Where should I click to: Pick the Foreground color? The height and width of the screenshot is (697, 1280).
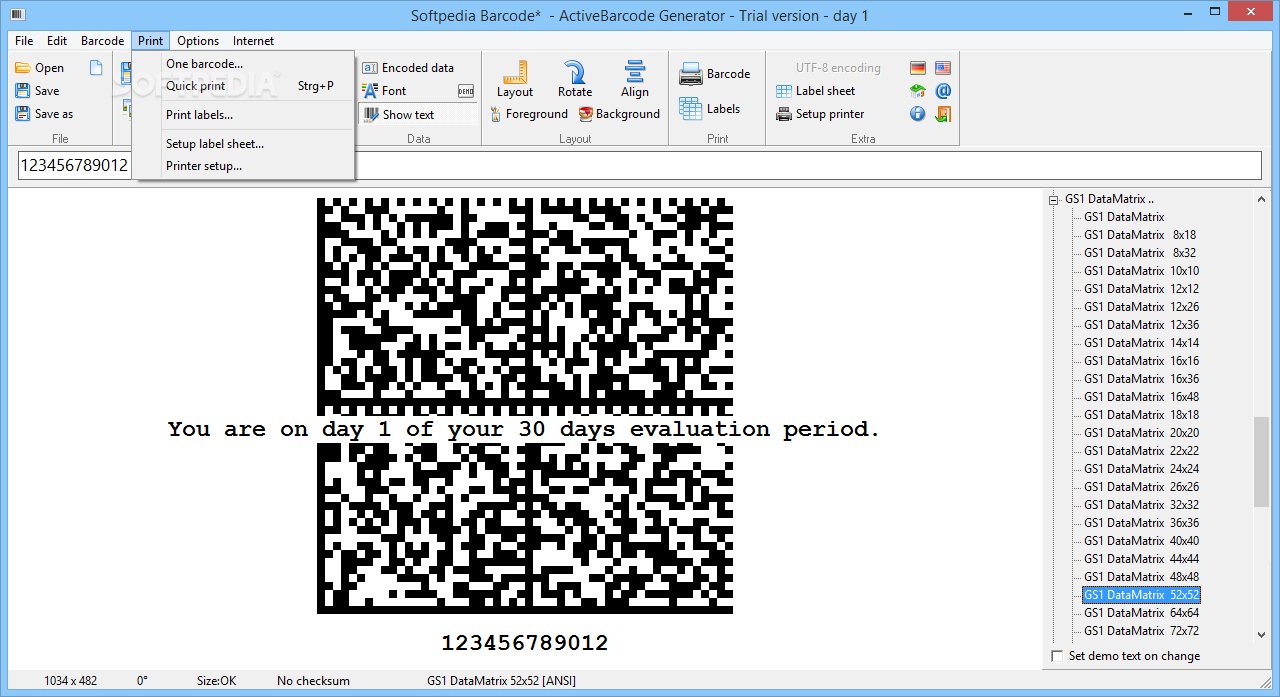pyautogui.click(x=529, y=114)
